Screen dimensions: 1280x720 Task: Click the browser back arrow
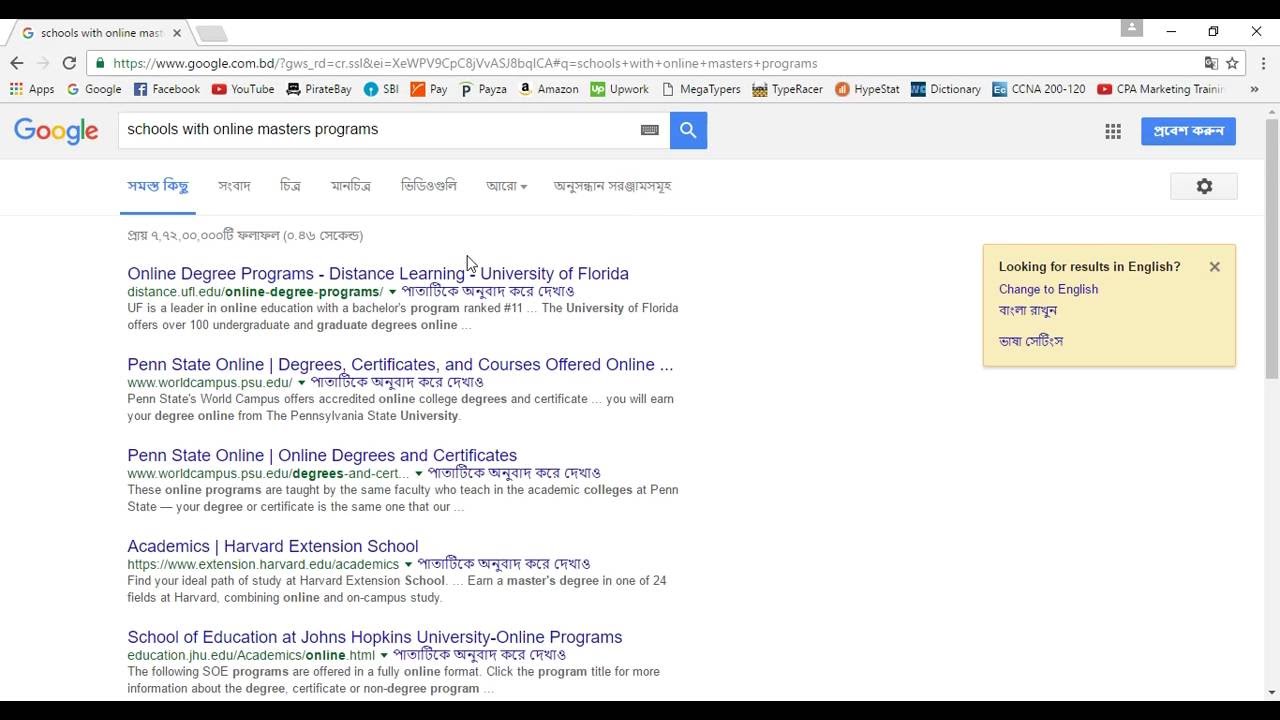17,63
